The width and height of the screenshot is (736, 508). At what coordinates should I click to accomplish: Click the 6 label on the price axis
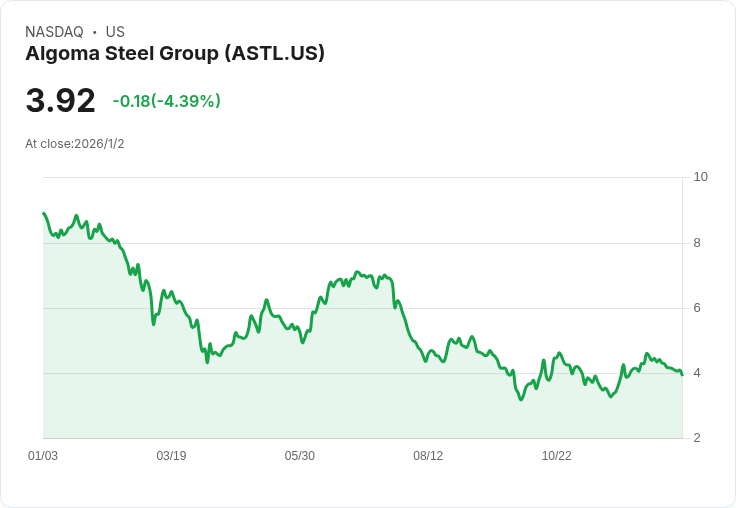point(697,308)
